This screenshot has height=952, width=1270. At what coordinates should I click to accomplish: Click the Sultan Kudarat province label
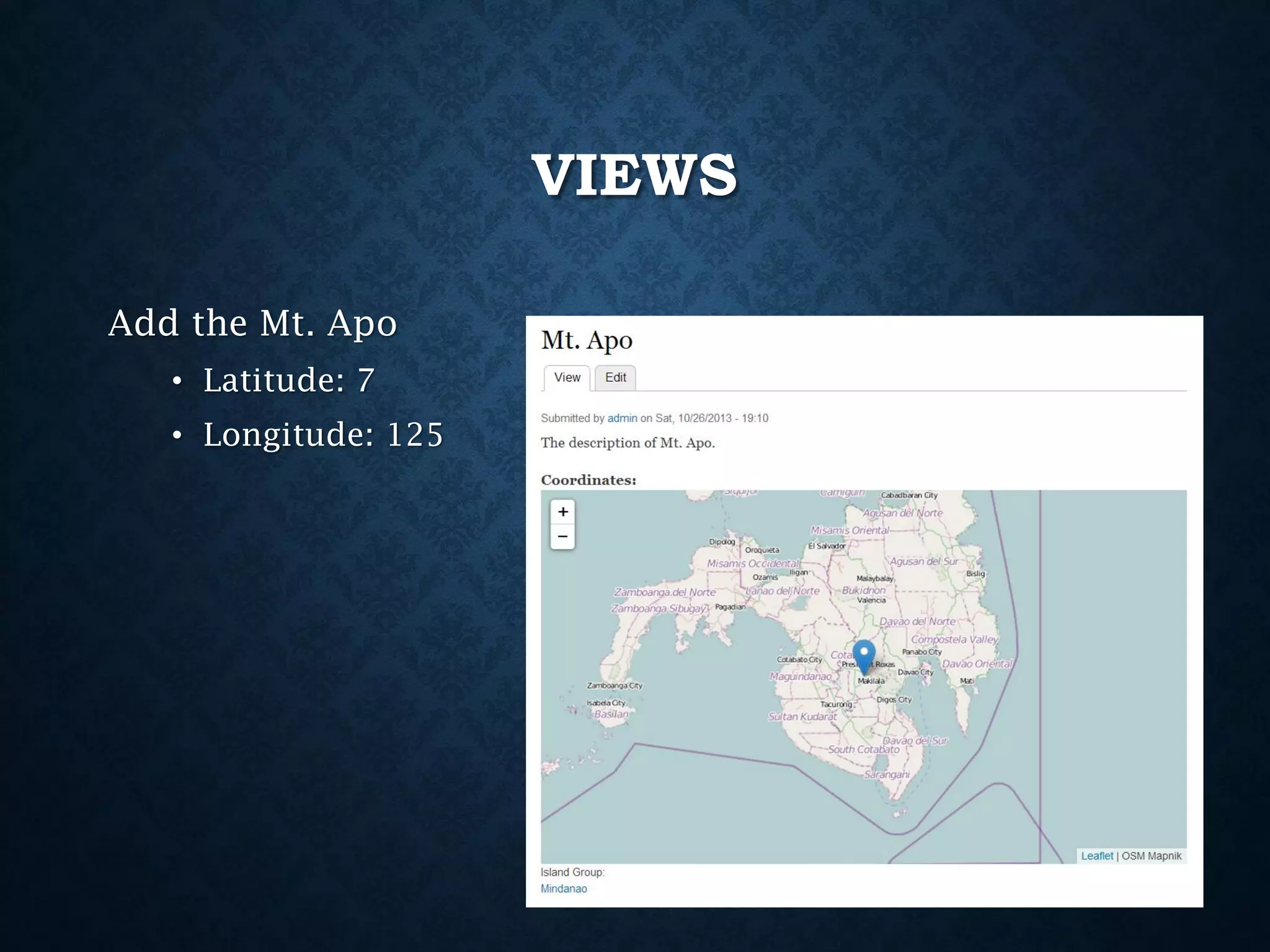click(x=802, y=716)
